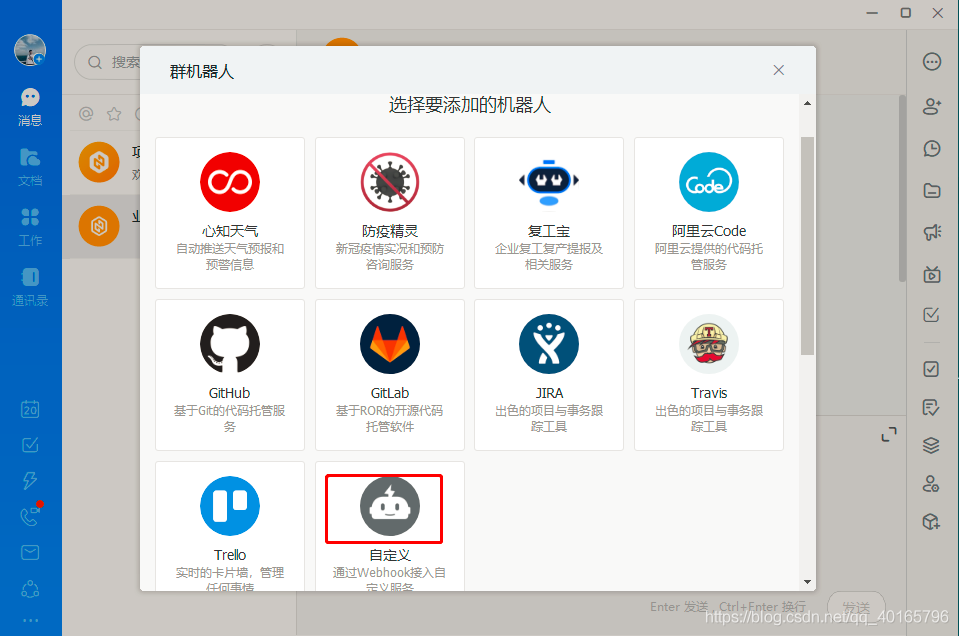Click the cube add-app icon in right panel
The height and width of the screenshot is (636, 959).
pyautogui.click(x=931, y=522)
